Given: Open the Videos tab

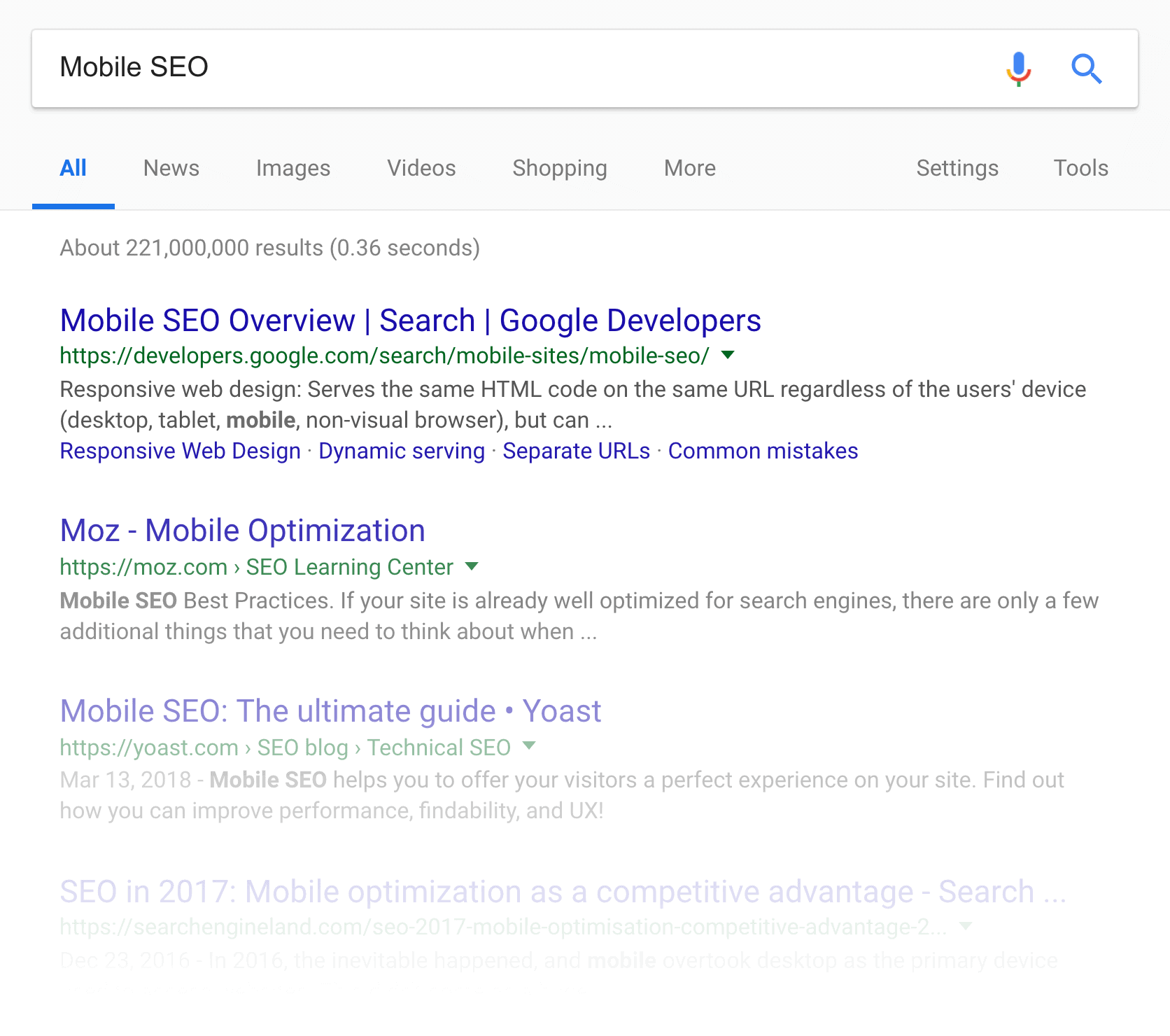Looking at the screenshot, I should click(x=422, y=168).
